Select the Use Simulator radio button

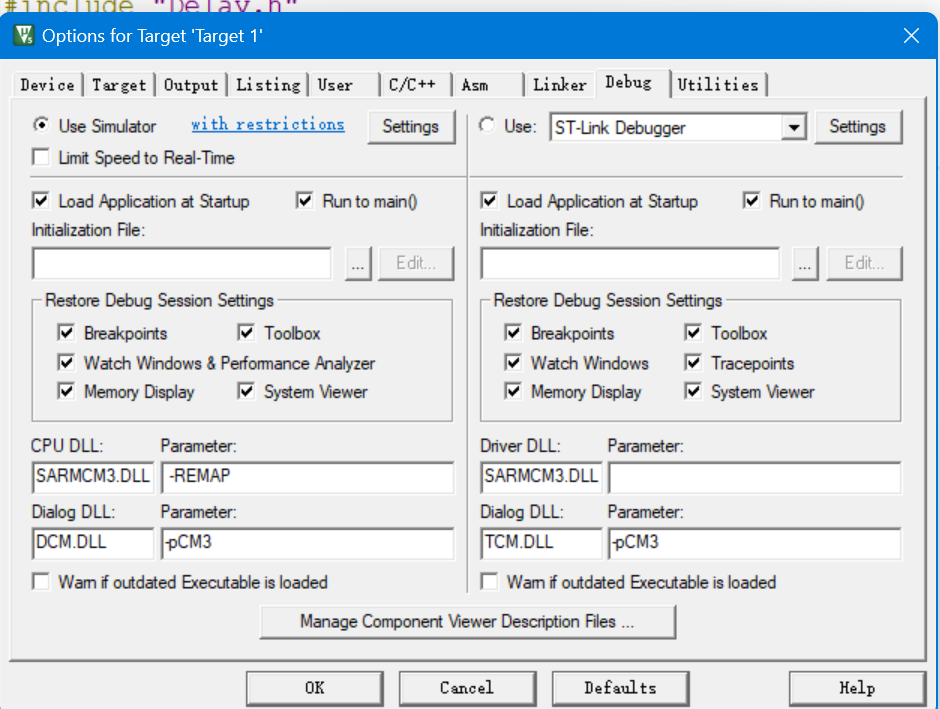(41, 125)
